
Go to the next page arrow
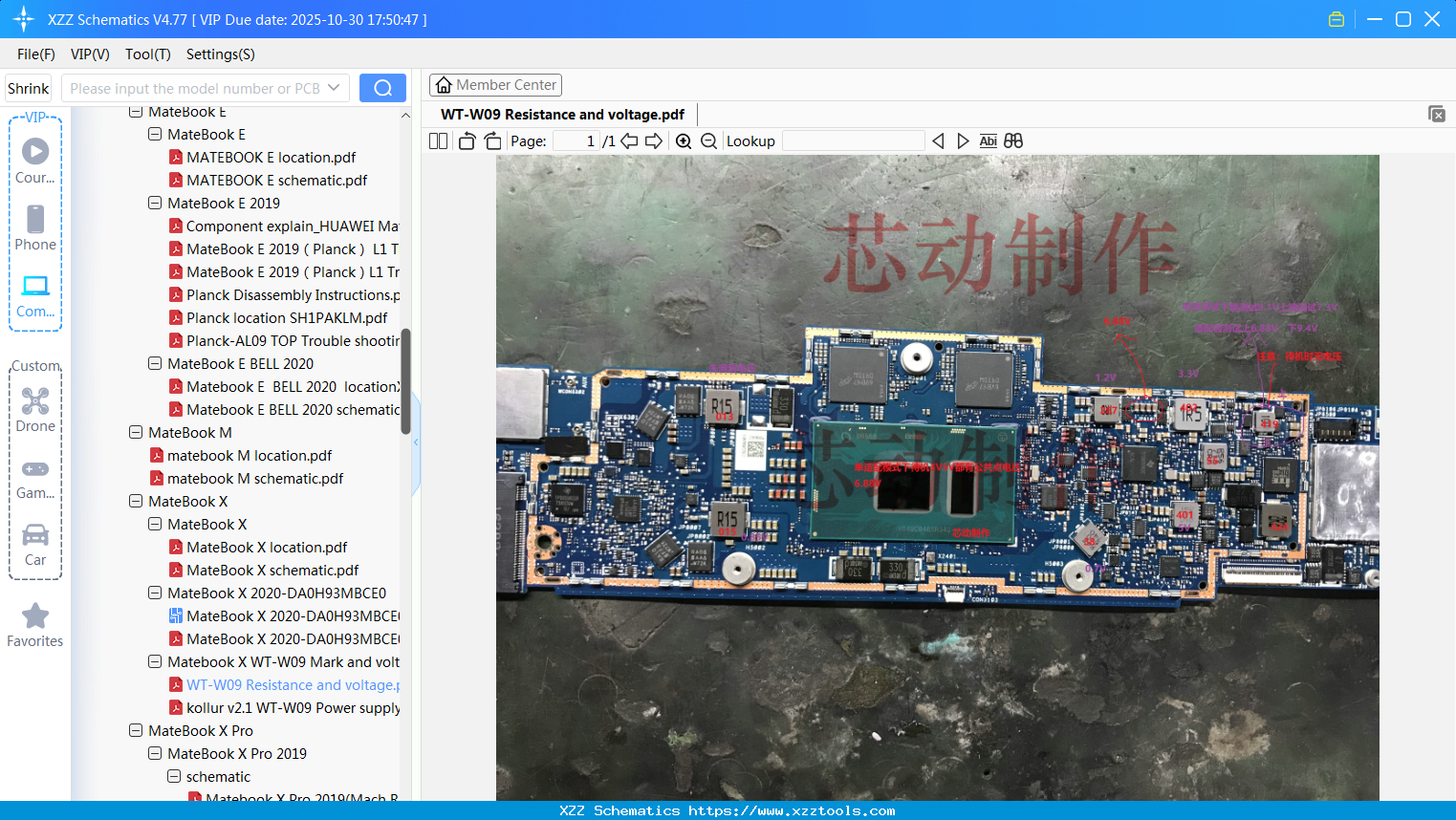point(654,140)
